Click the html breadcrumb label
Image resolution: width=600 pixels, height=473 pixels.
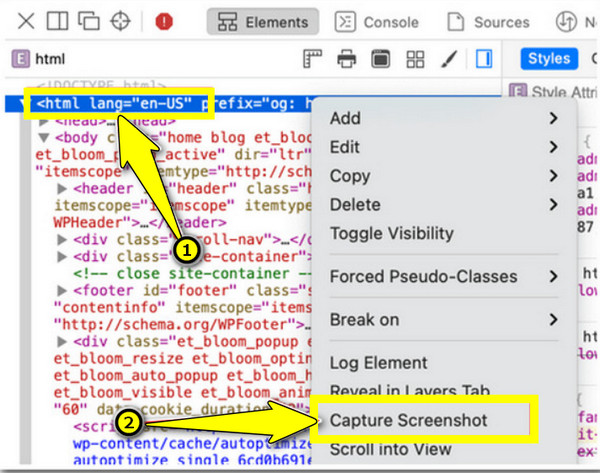50,59
